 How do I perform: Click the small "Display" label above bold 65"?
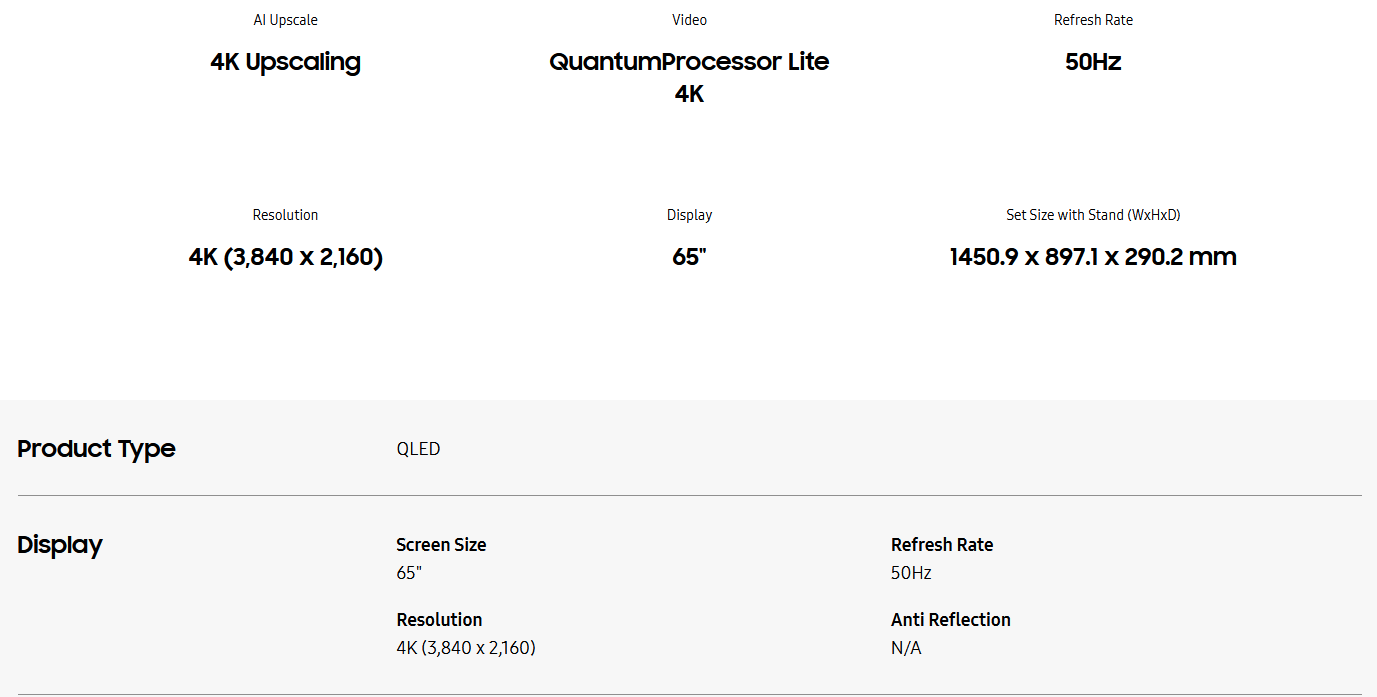pos(689,215)
